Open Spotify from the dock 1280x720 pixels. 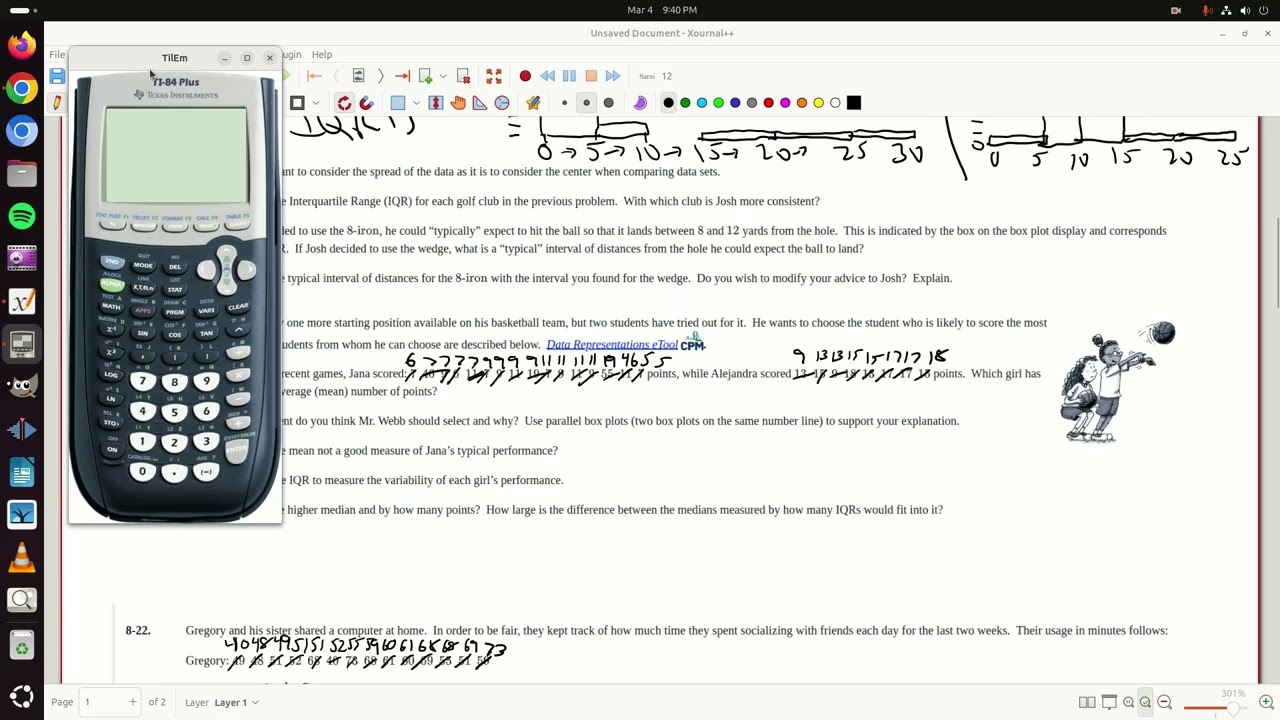point(21,216)
